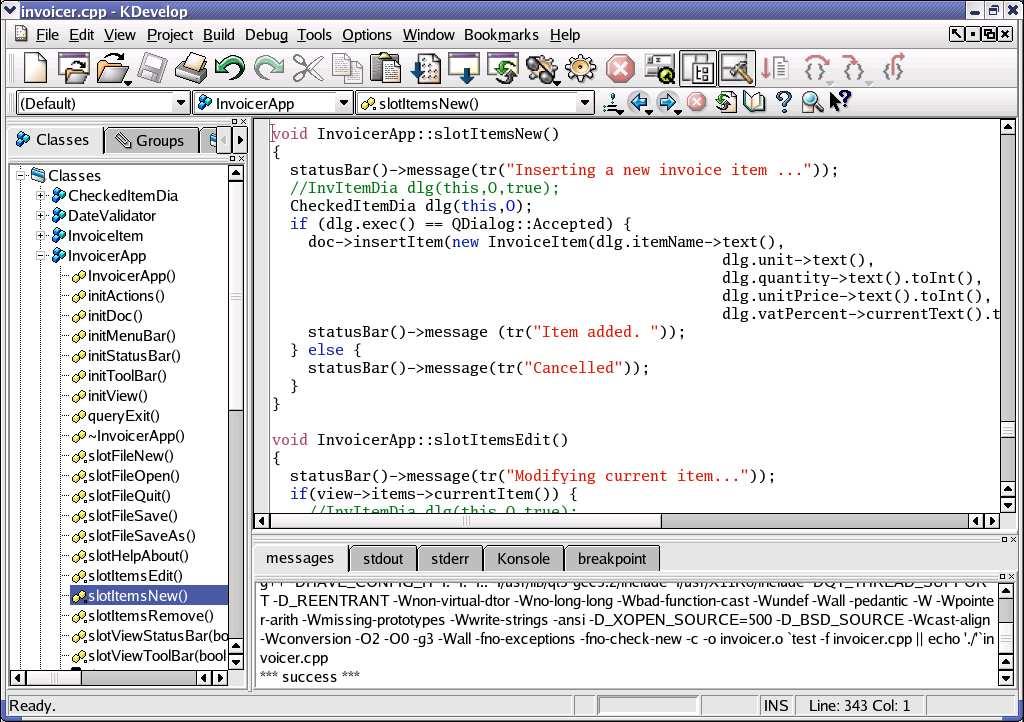Click the Reload documentation icon

(x=725, y=102)
